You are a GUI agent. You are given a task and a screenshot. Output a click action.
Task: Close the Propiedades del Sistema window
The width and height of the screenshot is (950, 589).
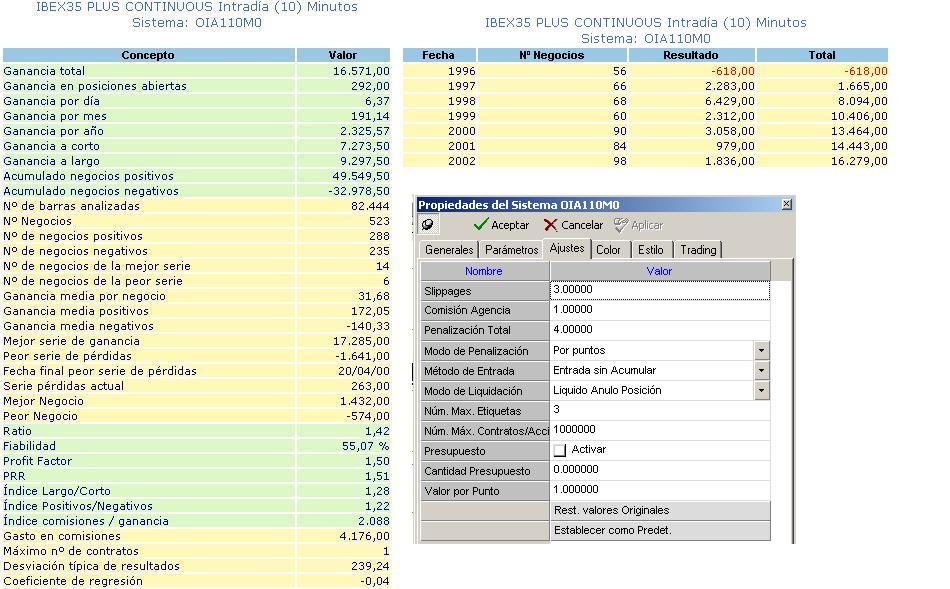tap(786, 204)
